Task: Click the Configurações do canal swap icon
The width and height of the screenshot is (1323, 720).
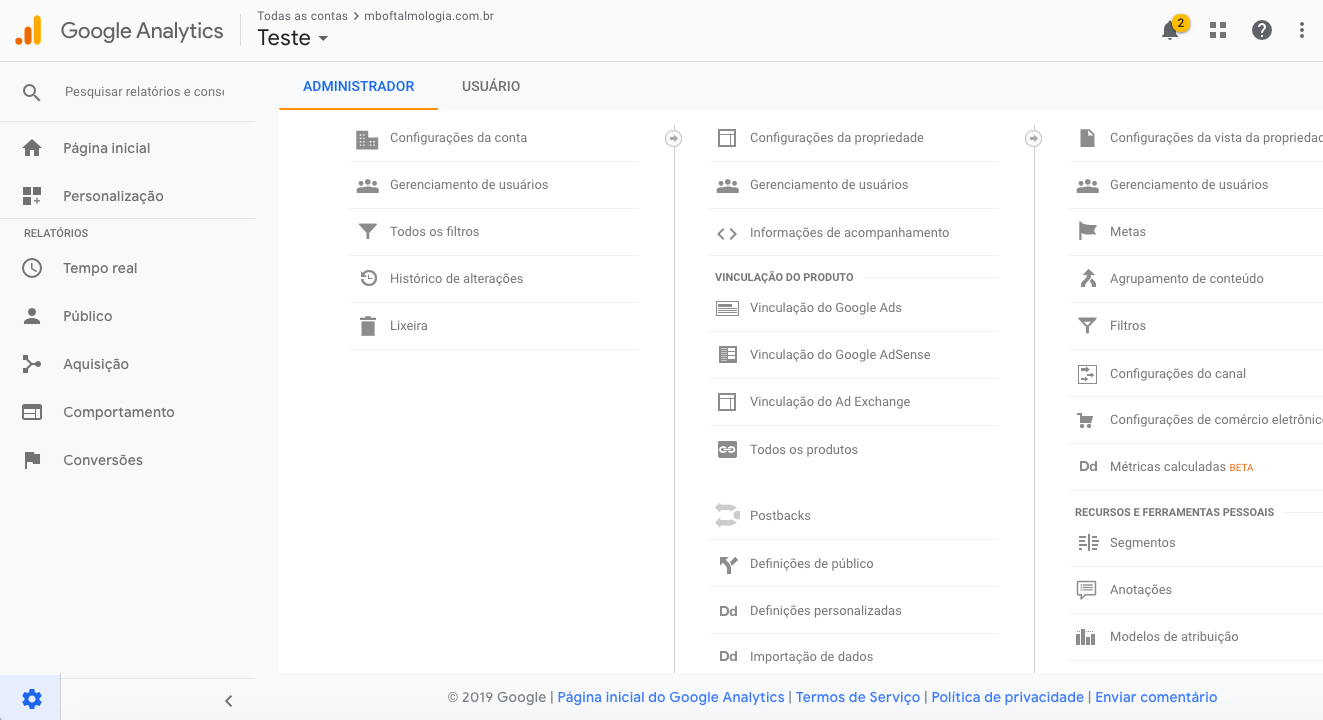Action: click(1087, 374)
